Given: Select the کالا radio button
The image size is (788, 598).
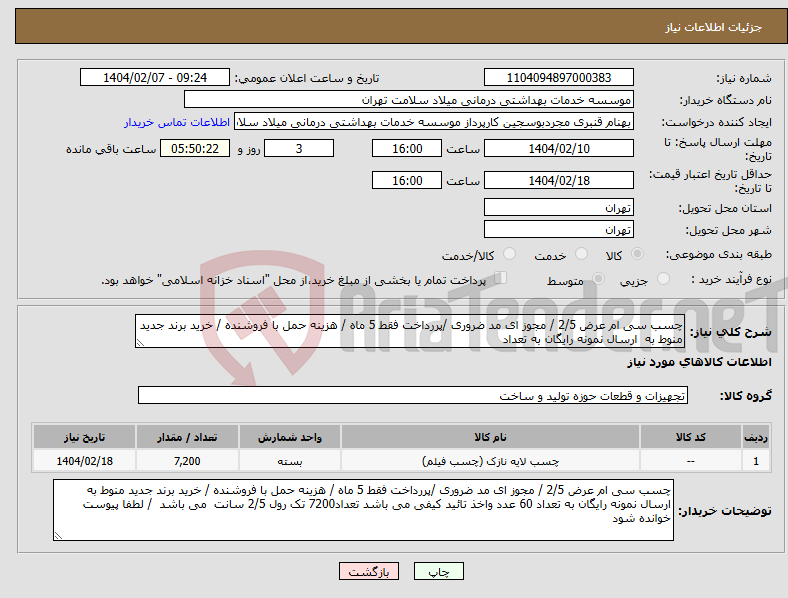Looking at the screenshot, I should tap(637, 254).
